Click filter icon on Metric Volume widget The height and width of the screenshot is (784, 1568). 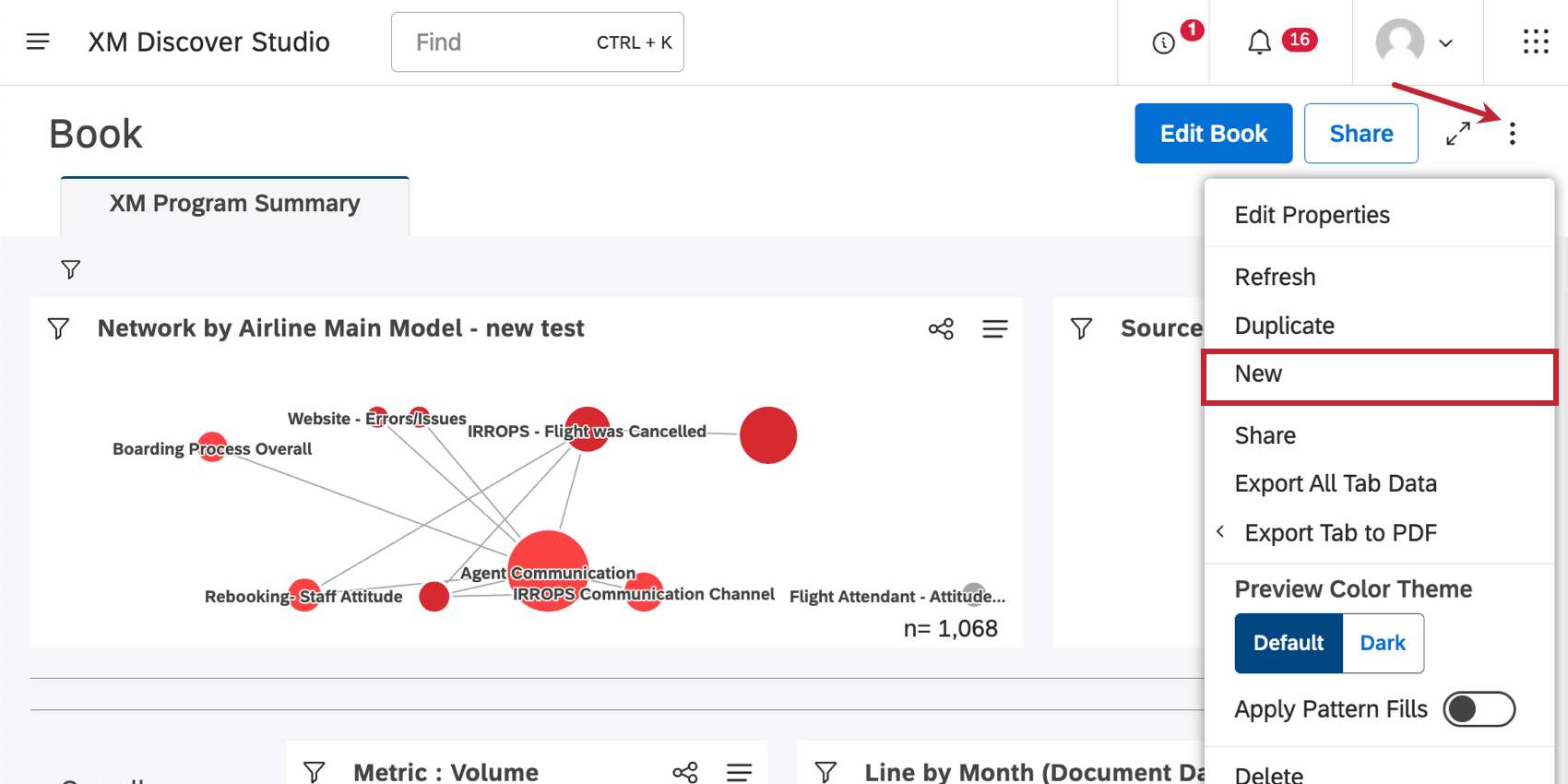pos(315,772)
